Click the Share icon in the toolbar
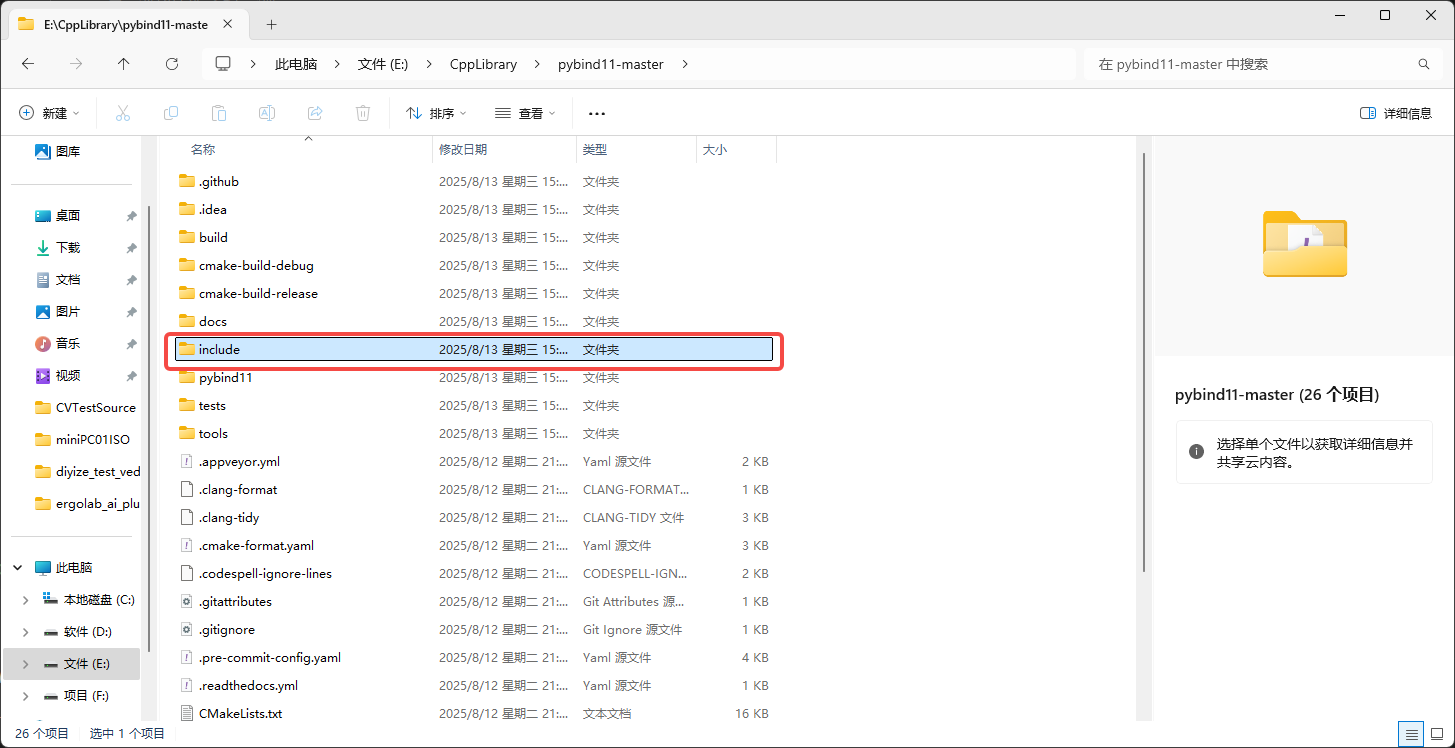 (x=315, y=112)
